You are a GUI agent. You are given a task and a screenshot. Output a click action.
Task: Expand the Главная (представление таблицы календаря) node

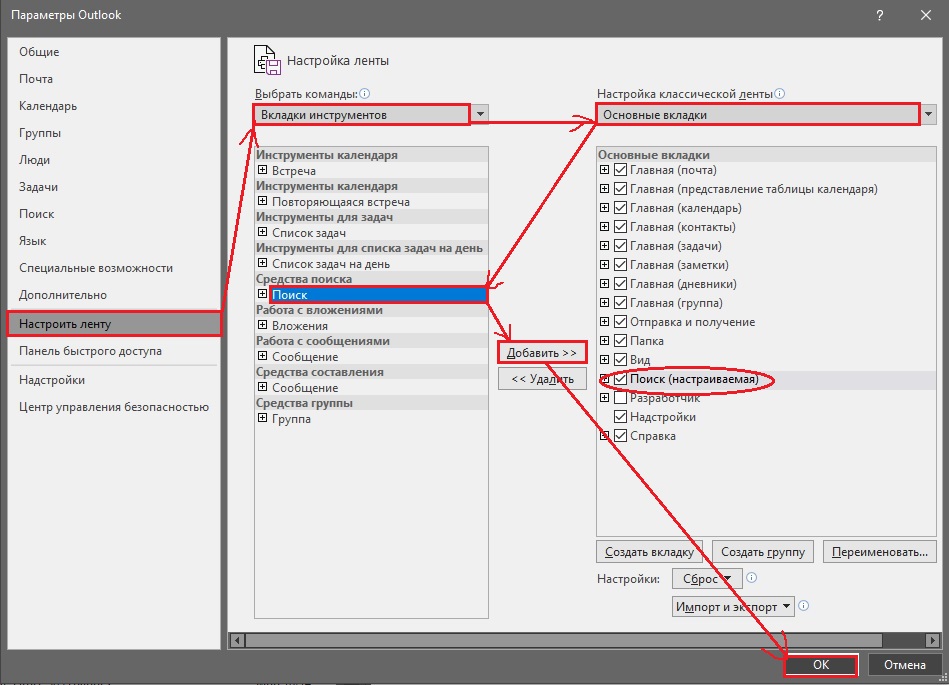coord(604,189)
